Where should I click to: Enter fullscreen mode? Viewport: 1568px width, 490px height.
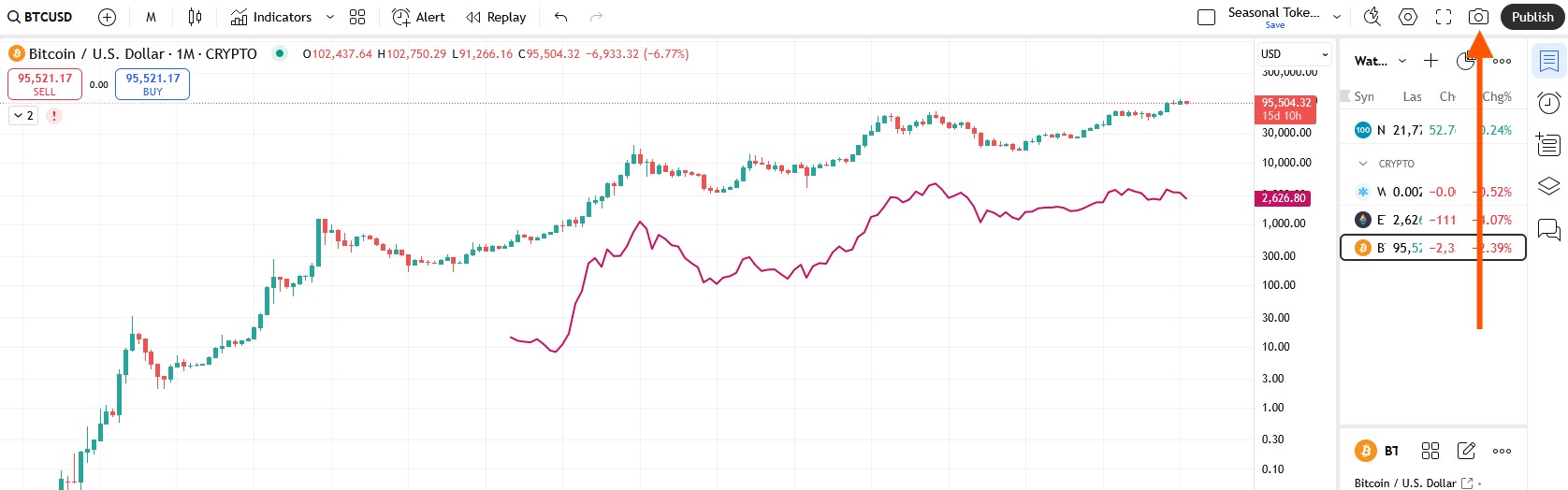1444,17
